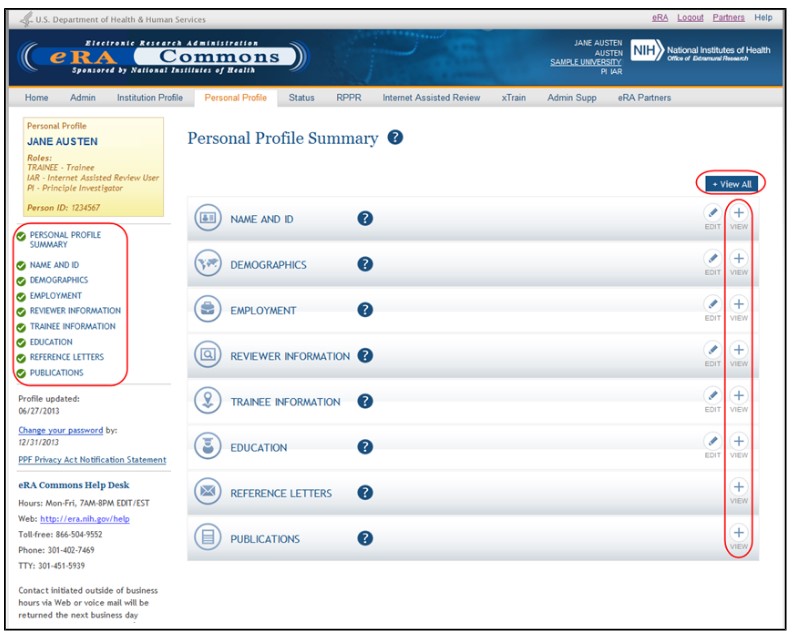Open the Internet Assisted Review tab

431,98
